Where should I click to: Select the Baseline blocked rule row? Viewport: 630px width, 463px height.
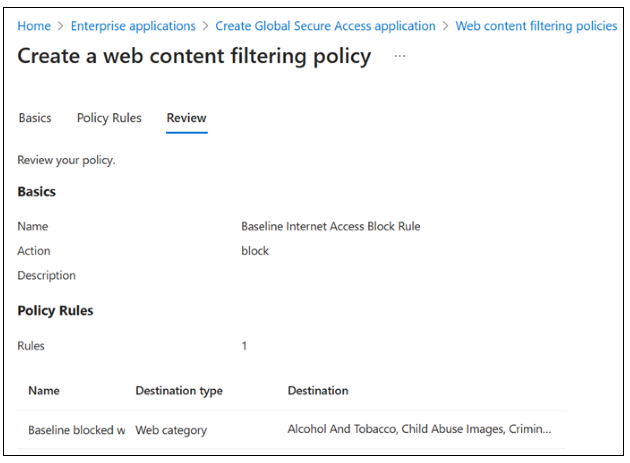[x=291, y=430]
